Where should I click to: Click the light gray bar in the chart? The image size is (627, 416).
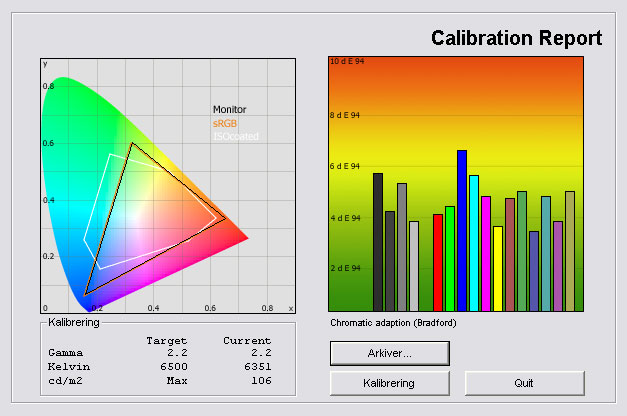[x=413, y=266]
